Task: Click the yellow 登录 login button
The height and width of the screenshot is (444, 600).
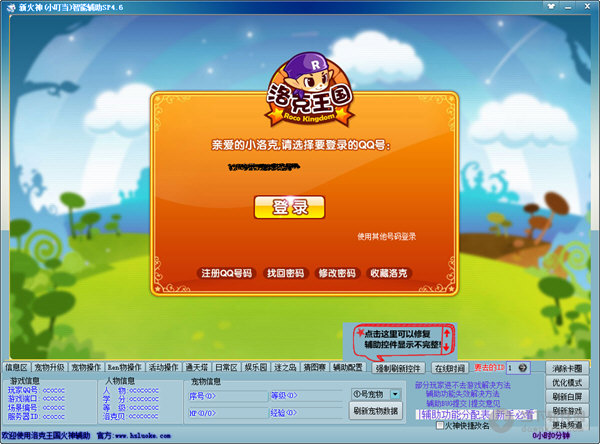Action: [290, 207]
